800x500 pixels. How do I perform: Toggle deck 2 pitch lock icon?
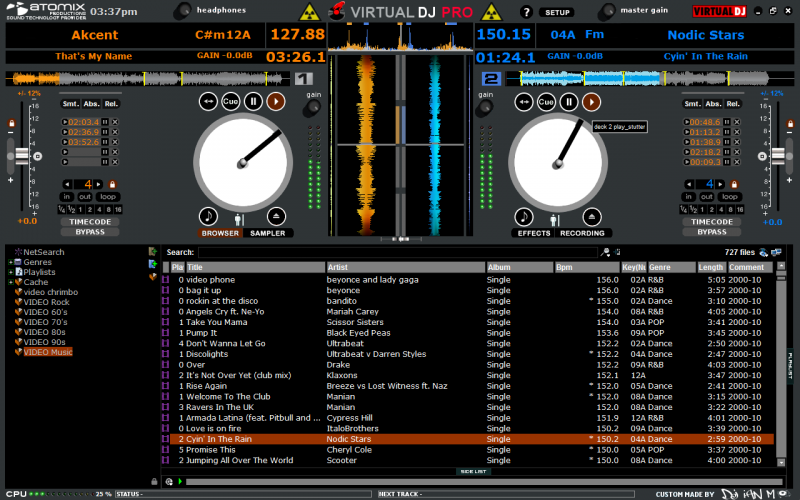tap(790, 123)
